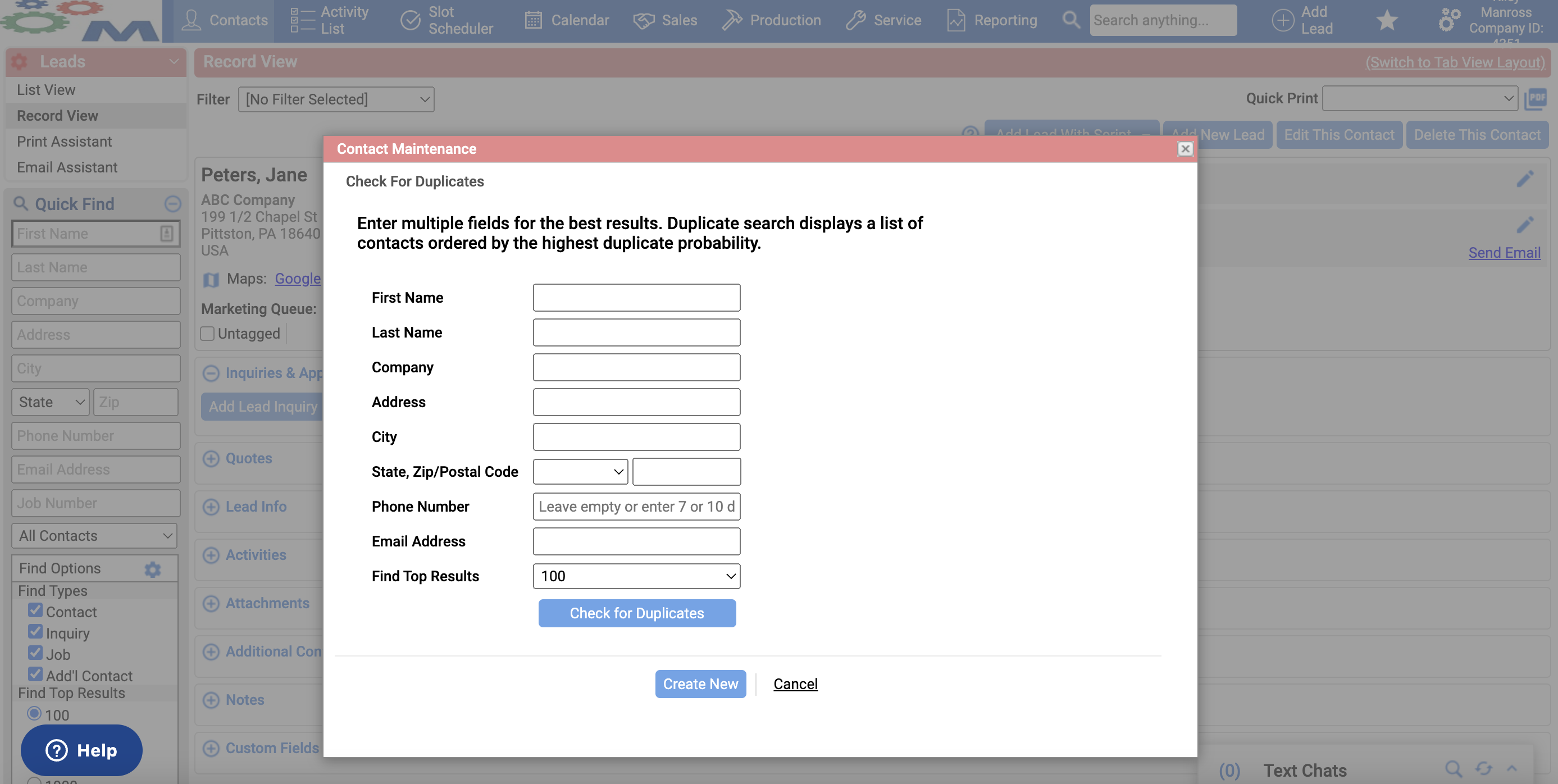The image size is (1558, 784).
Task: Open List View in Leads menu
Action: click(x=46, y=89)
